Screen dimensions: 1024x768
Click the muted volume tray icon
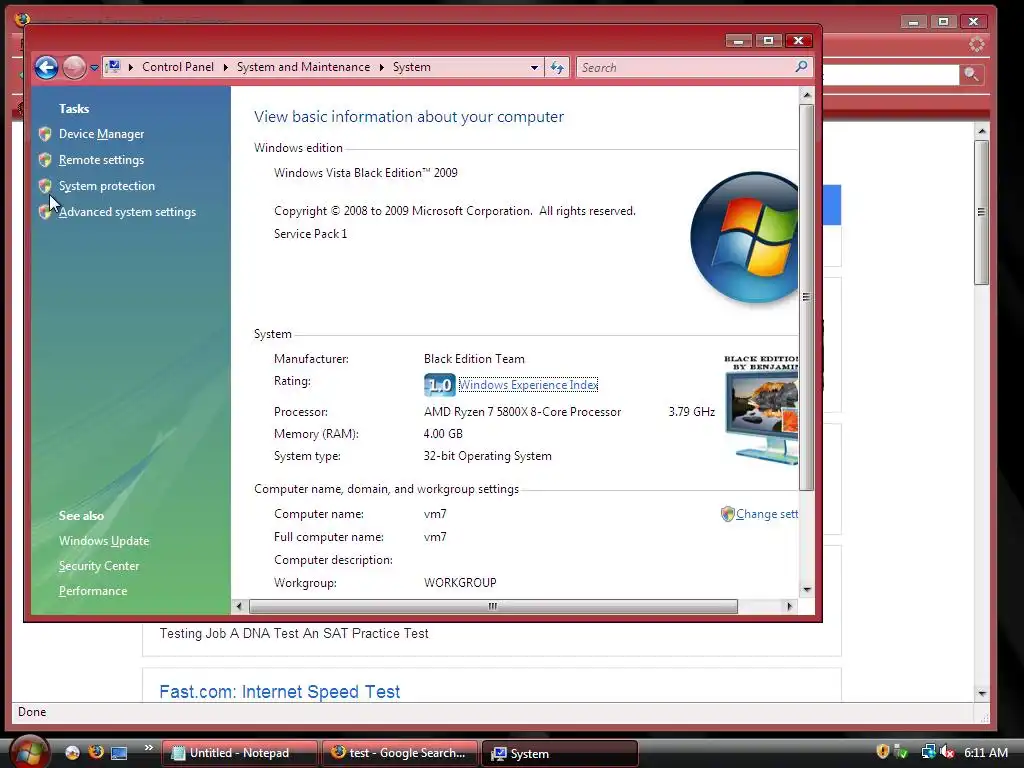pyautogui.click(x=947, y=752)
